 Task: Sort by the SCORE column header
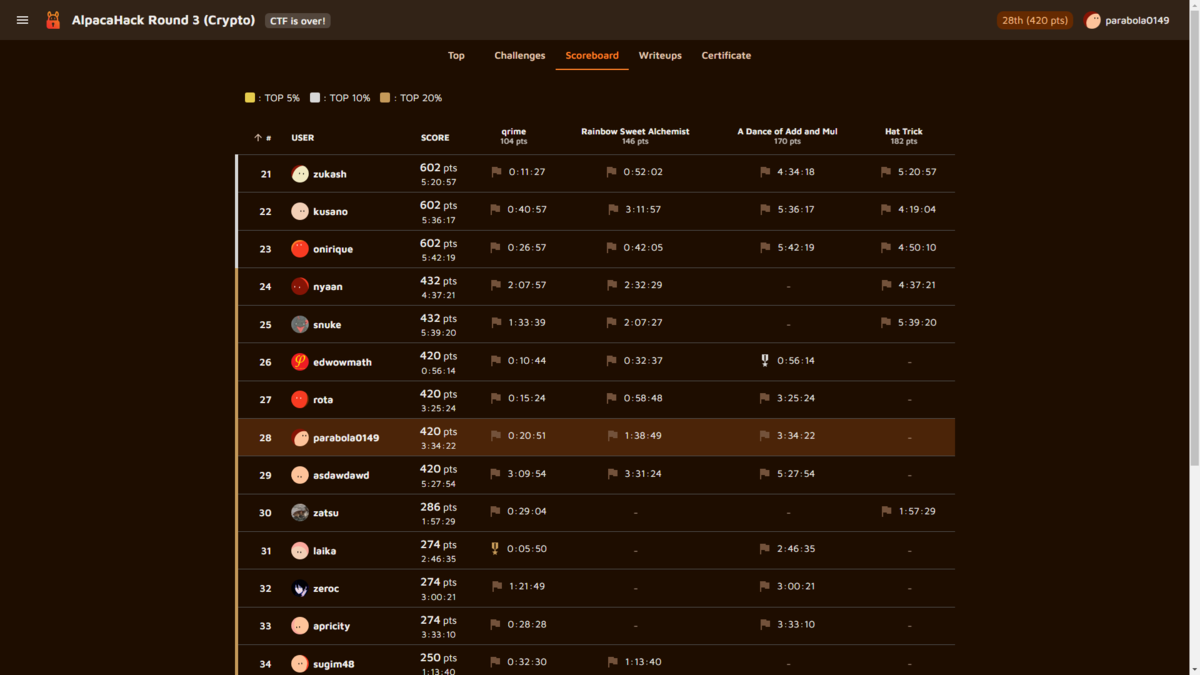coord(435,138)
